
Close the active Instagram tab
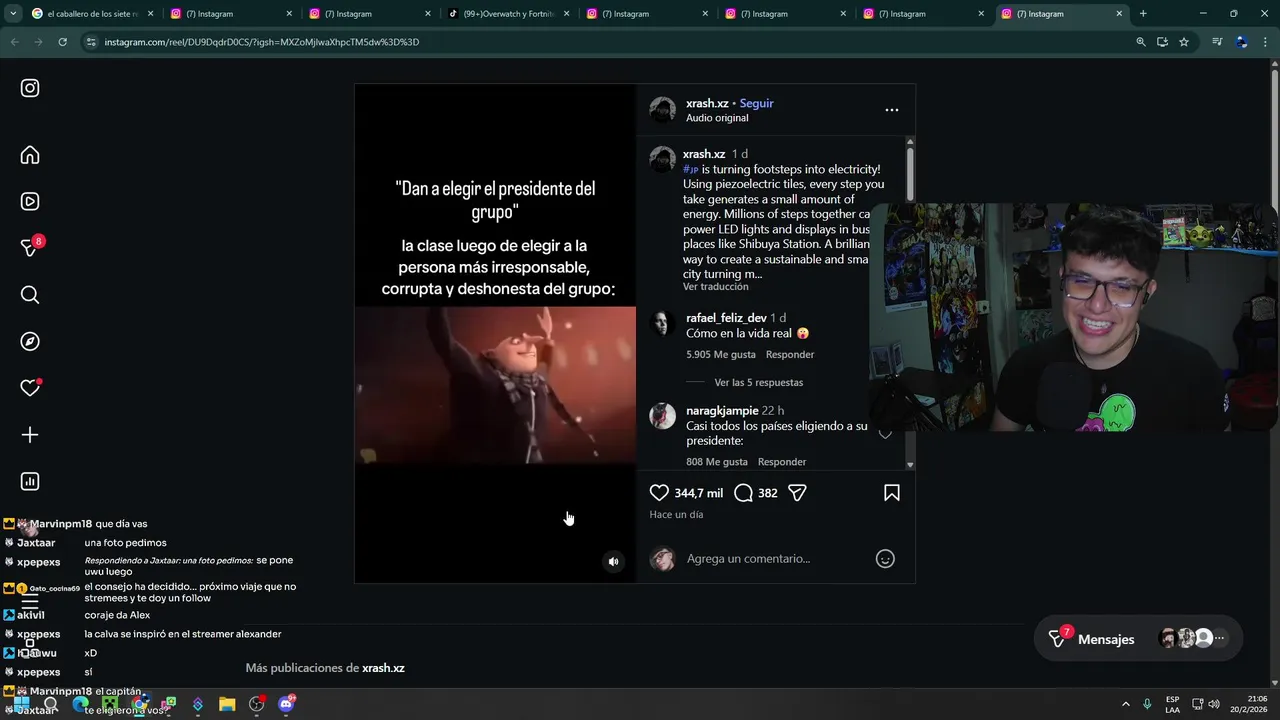[1119, 14]
